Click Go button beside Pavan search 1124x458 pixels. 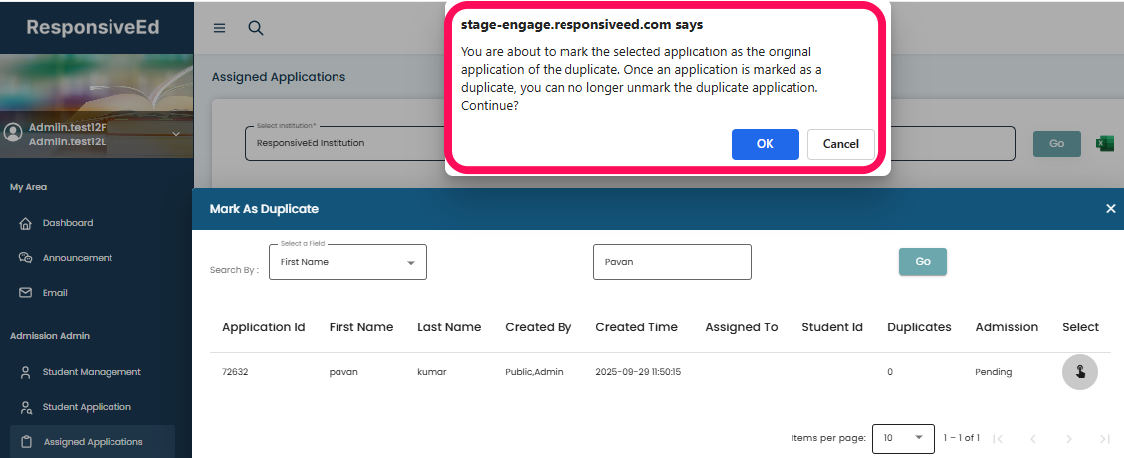pyautogui.click(x=922, y=261)
